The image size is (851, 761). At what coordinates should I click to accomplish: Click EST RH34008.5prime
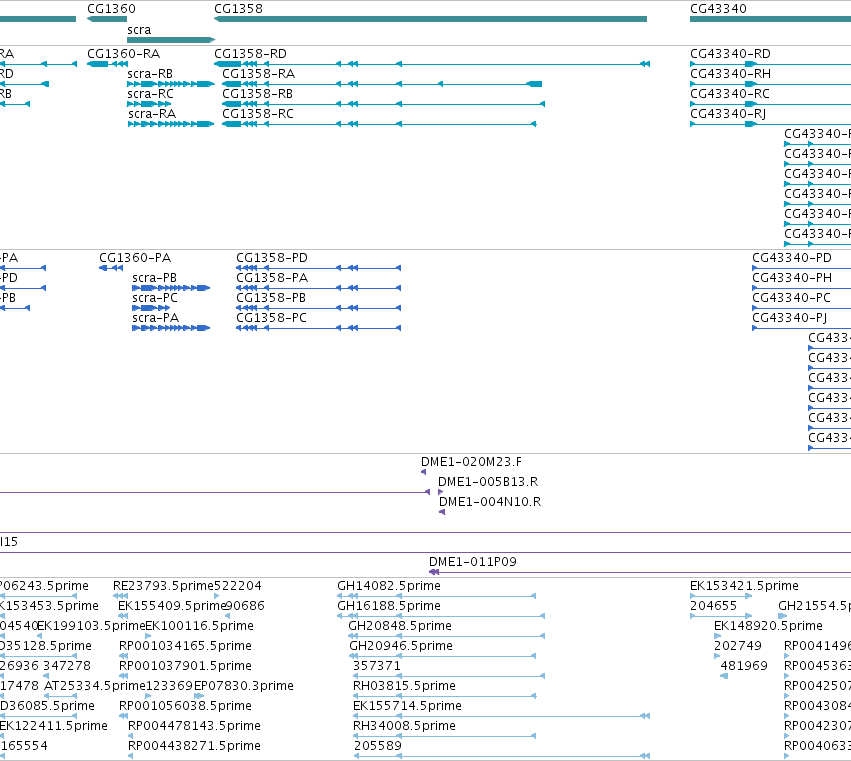404,726
